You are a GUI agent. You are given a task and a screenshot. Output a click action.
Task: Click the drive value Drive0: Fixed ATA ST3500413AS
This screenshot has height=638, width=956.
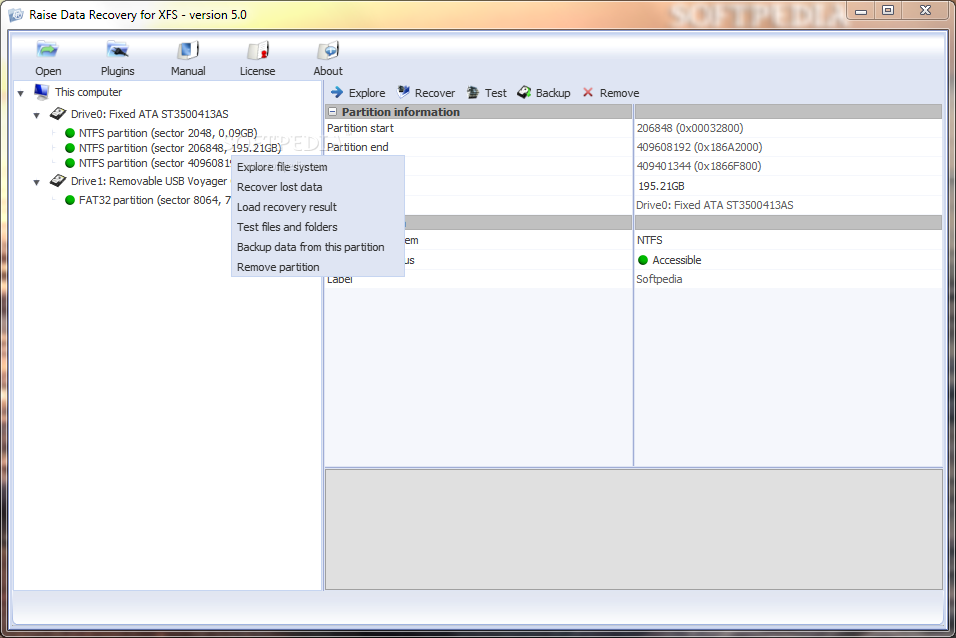pyautogui.click(x=715, y=205)
